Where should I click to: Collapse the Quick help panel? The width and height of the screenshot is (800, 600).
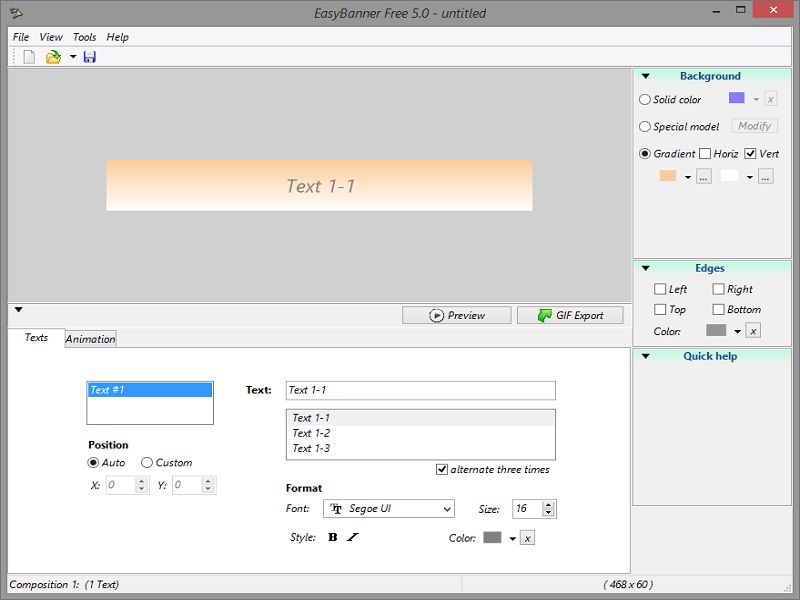point(645,356)
